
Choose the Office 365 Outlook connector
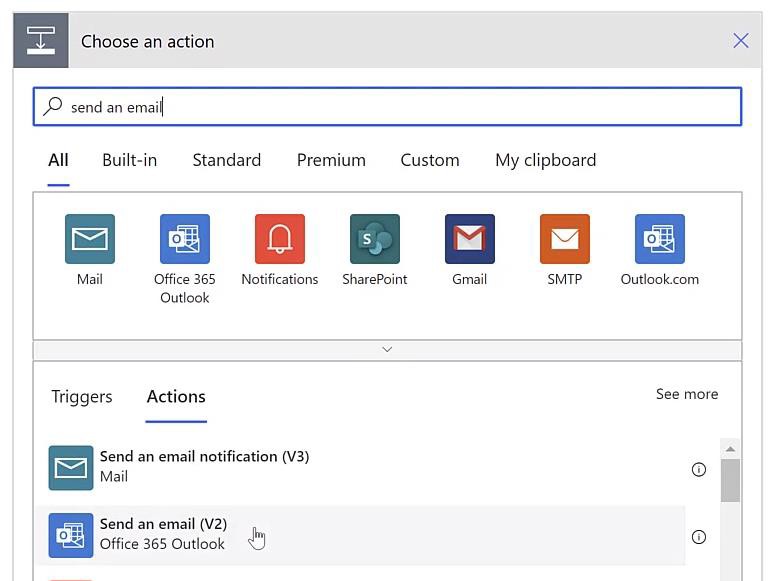185,239
